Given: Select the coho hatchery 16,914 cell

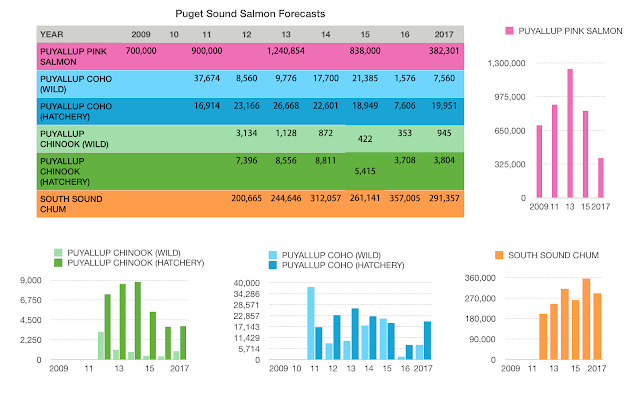Looking at the screenshot, I should (207, 106).
